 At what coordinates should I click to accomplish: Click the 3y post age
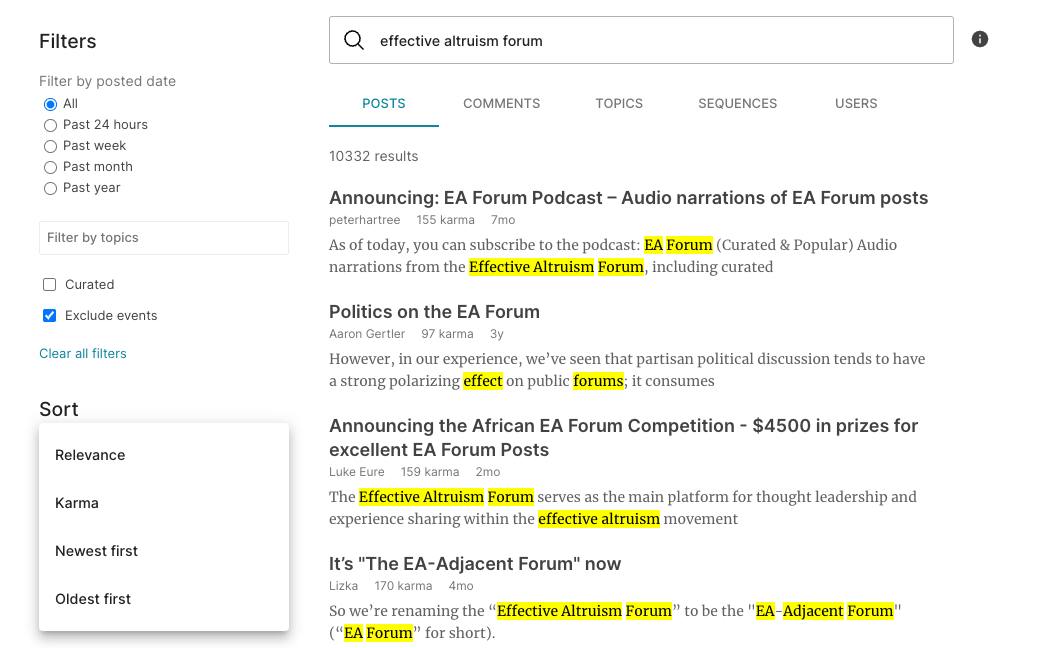tap(497, 334)
